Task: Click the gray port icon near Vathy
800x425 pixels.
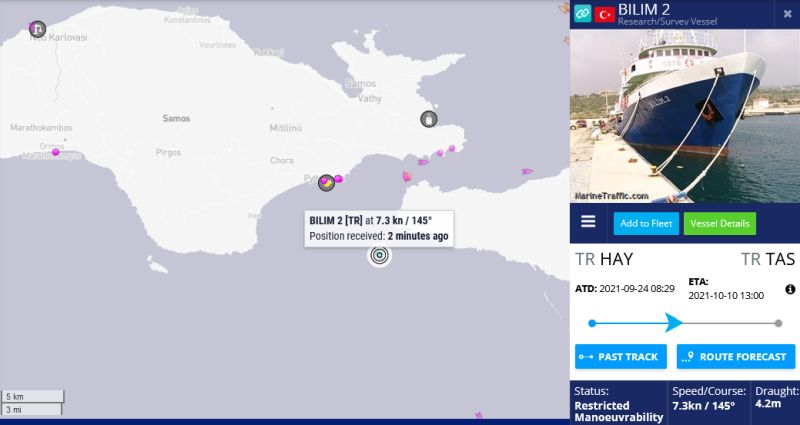Action: click(x=429, y=119)
